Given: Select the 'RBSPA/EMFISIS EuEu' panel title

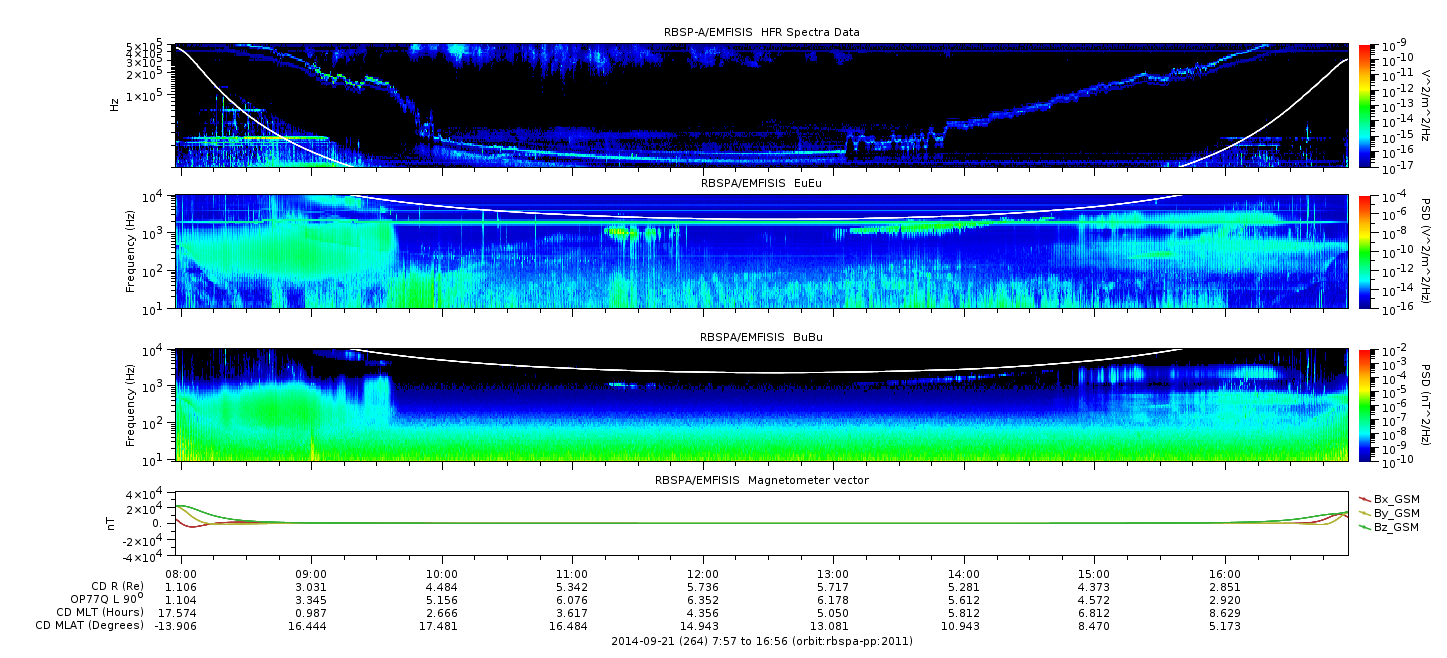Looking at the screenshot, I should [x=761, y=184].
